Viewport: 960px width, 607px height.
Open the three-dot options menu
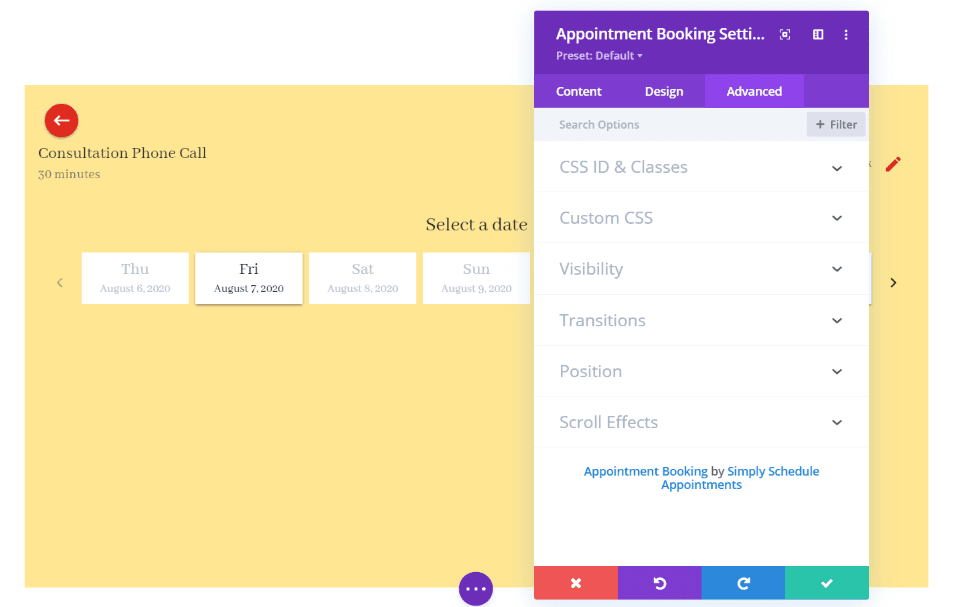pos(846,34)
